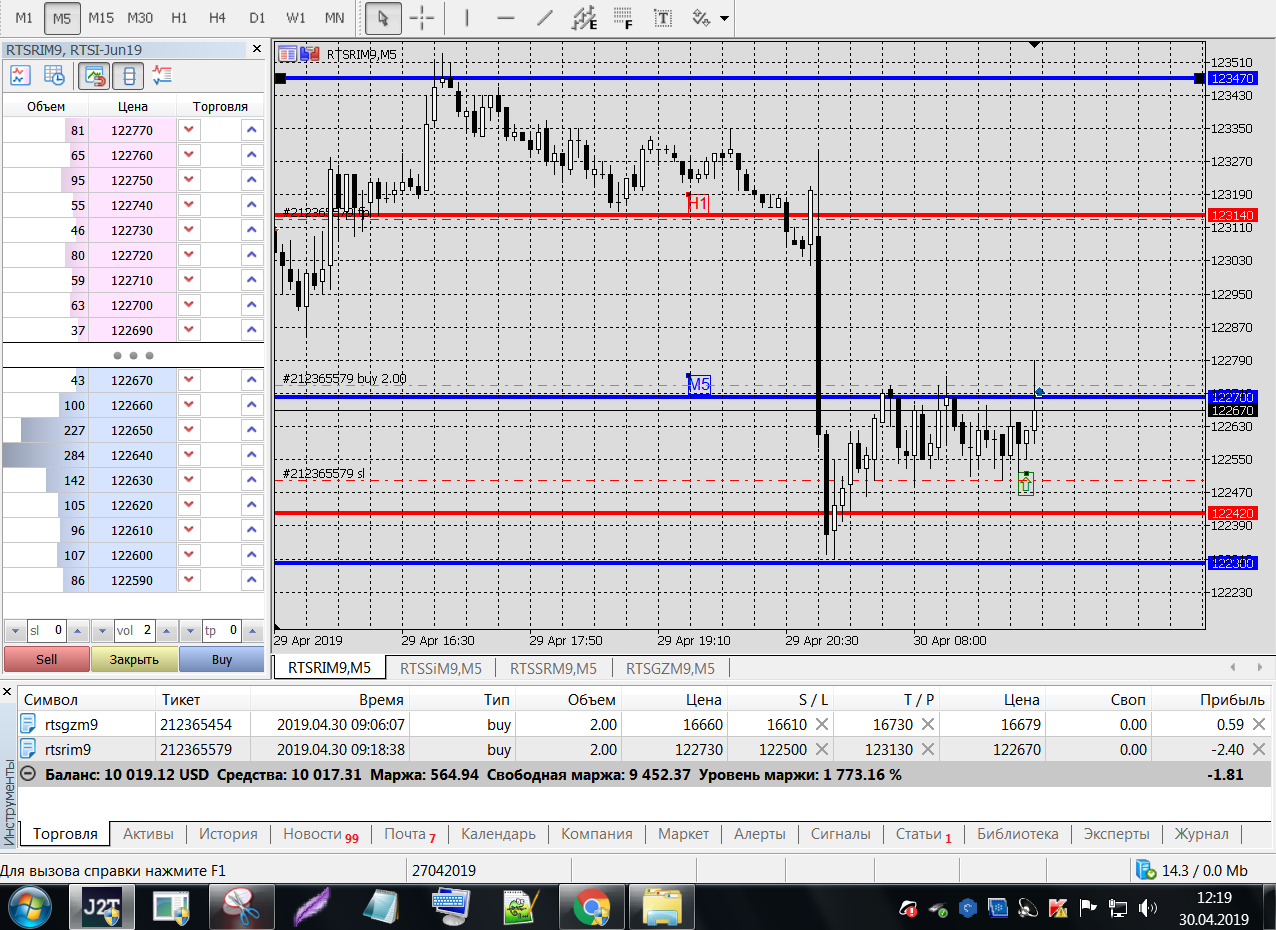Image resolution: width=1276 pixels, height=930 pixels.
Task: Click the sell arrow at price 122700
Action: pos(189,305)
